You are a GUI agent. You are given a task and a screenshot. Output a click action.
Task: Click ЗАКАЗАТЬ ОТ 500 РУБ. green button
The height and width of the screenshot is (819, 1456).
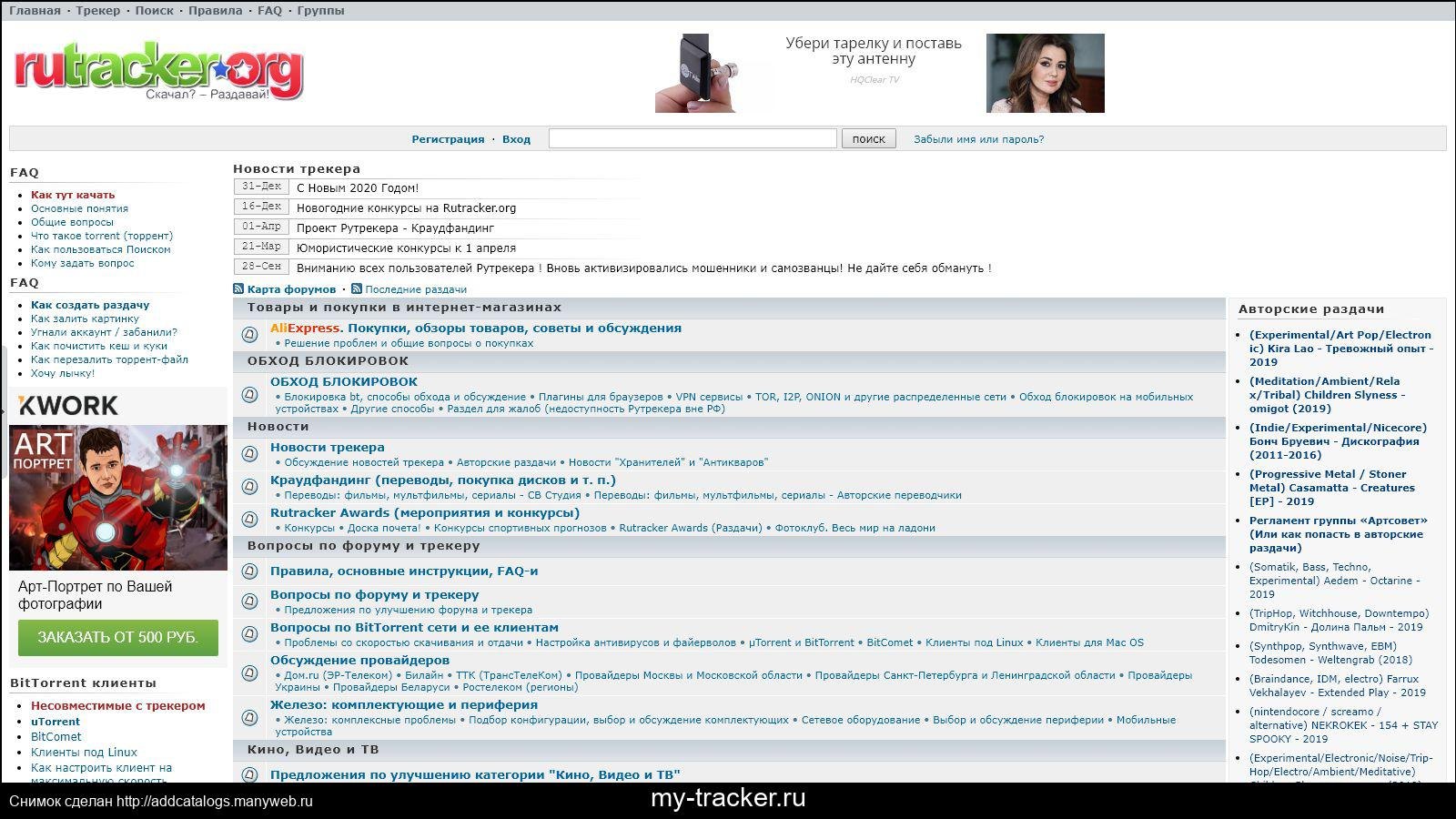[x=117, y=637]
